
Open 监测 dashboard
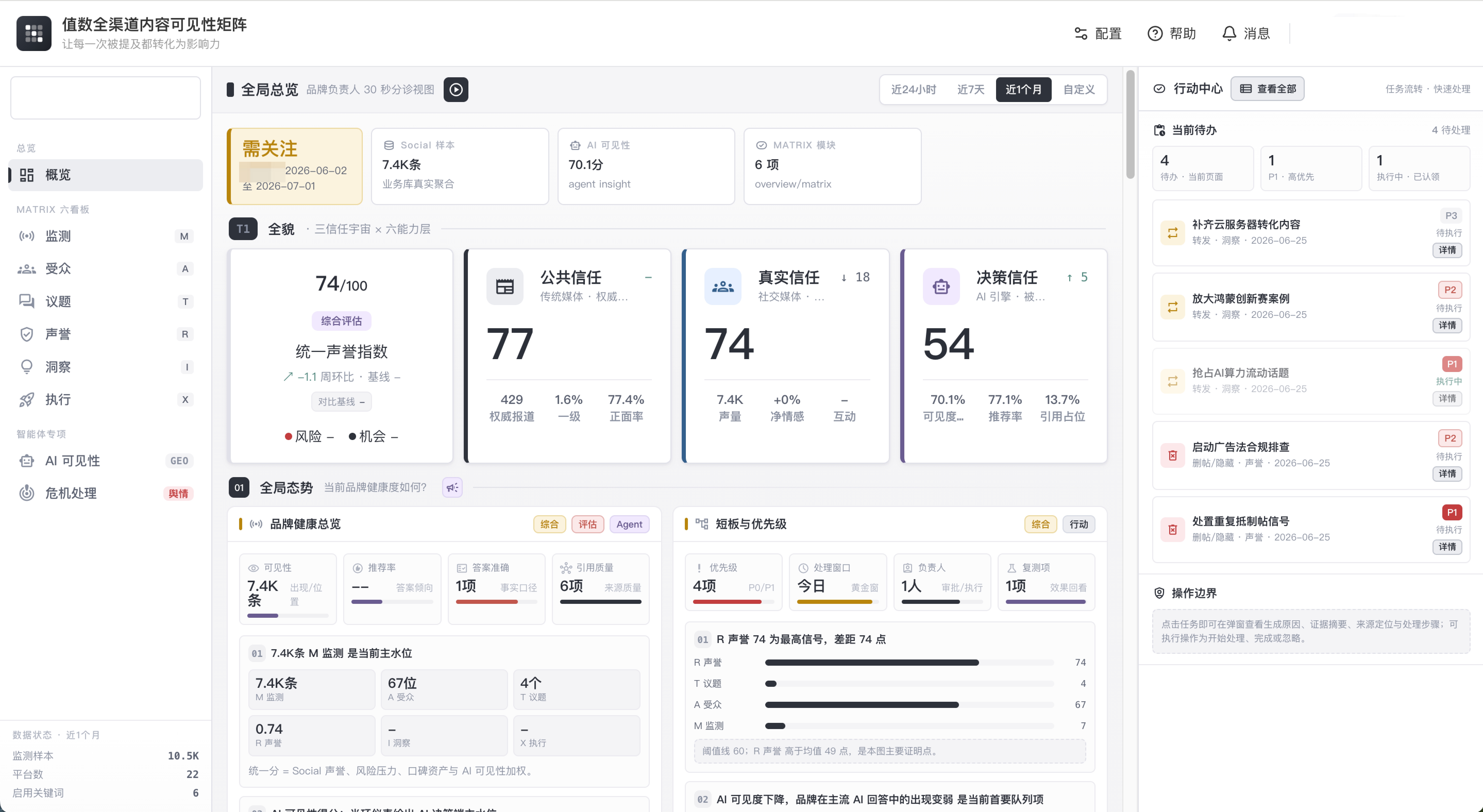click(105, 236)
